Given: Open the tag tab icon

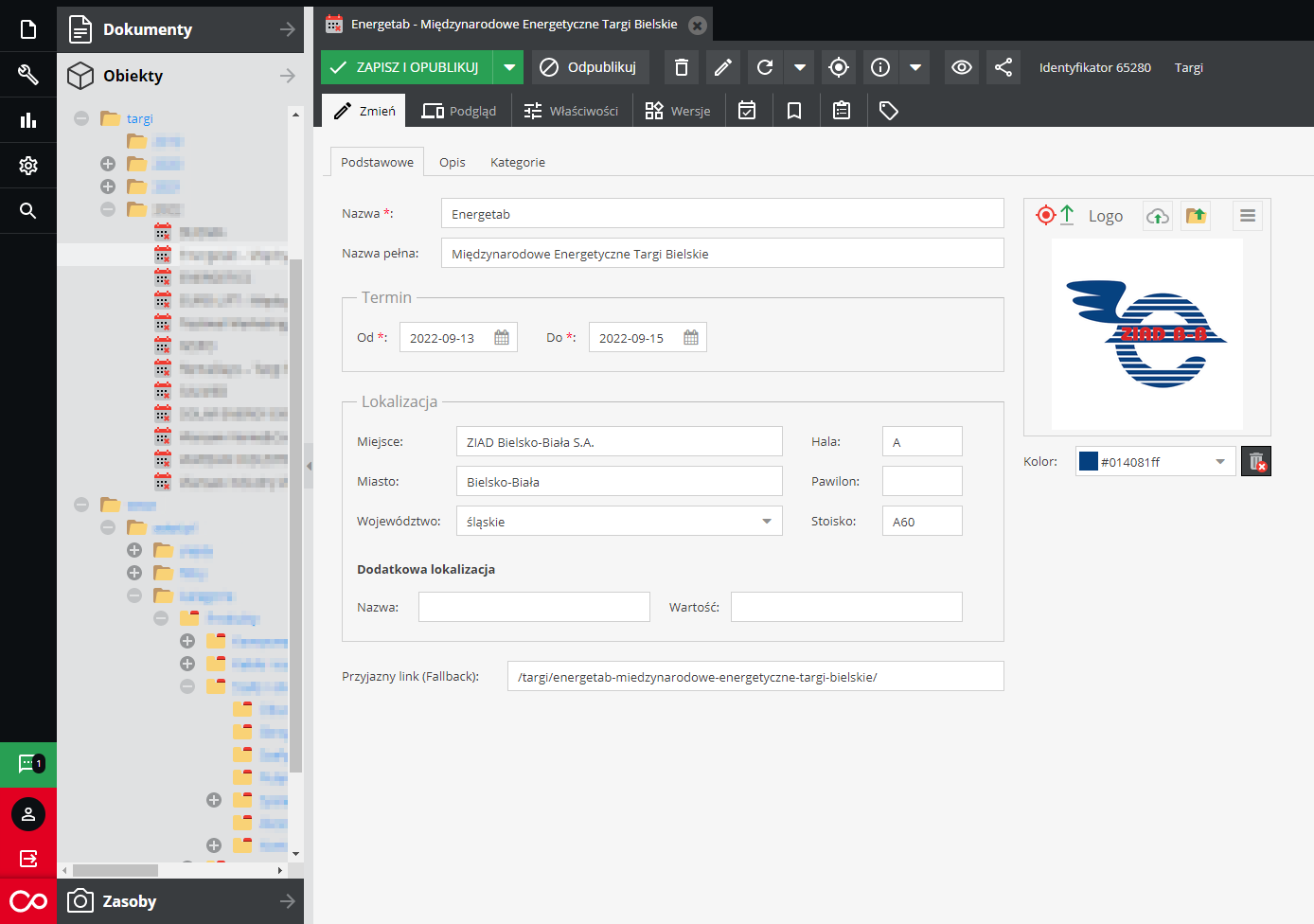Looking at the screenshot, I should click(x=889, y=111).
